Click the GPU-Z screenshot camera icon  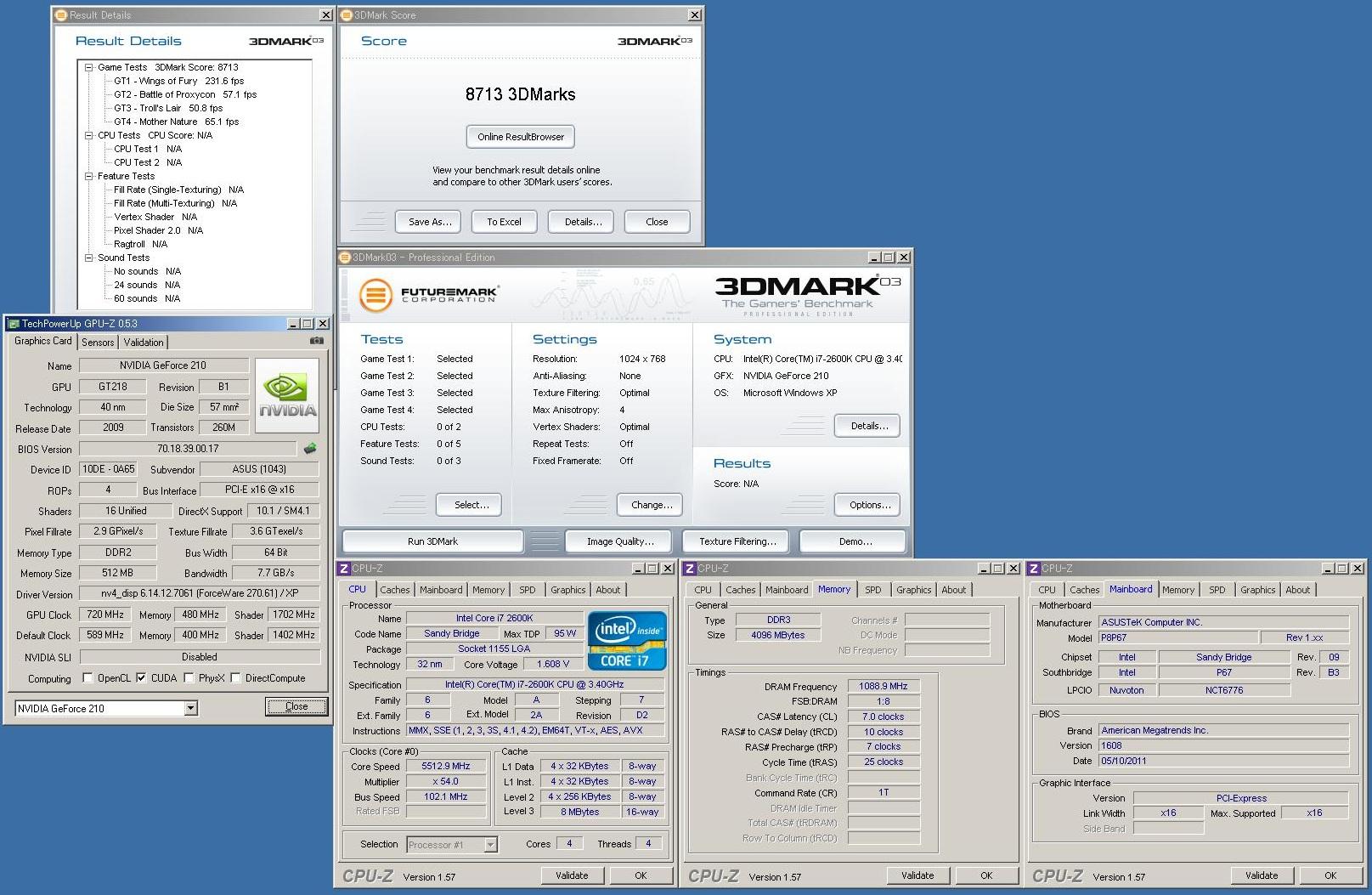tap(316, 341)
